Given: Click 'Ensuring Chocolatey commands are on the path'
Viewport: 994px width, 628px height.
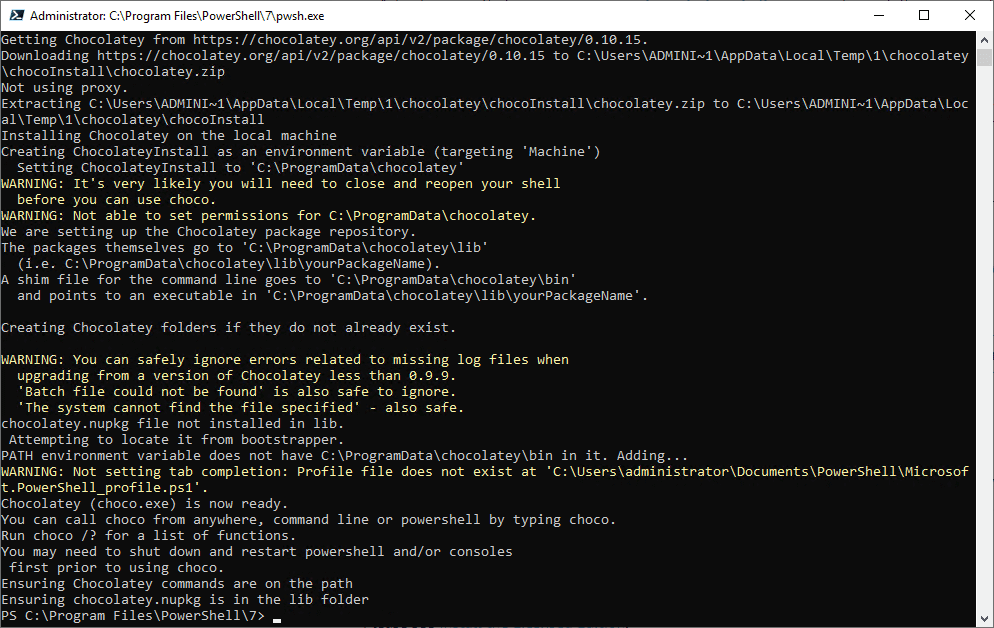Looking at the screenshot, I should (x=177, y=583).
